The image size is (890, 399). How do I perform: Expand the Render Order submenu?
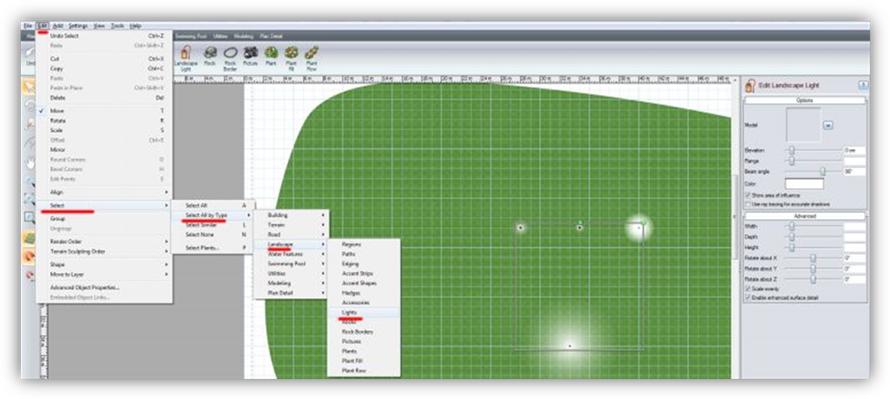(104, 241)
